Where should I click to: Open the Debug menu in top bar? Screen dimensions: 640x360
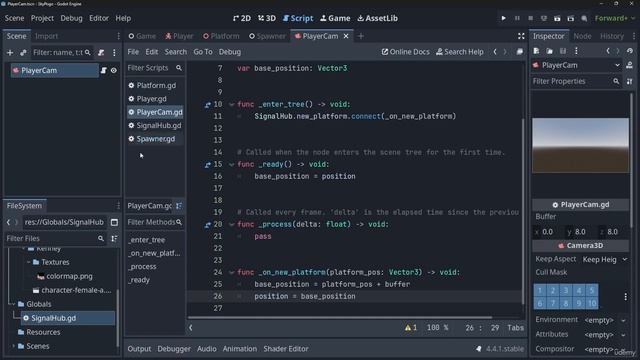click(71, 18)
